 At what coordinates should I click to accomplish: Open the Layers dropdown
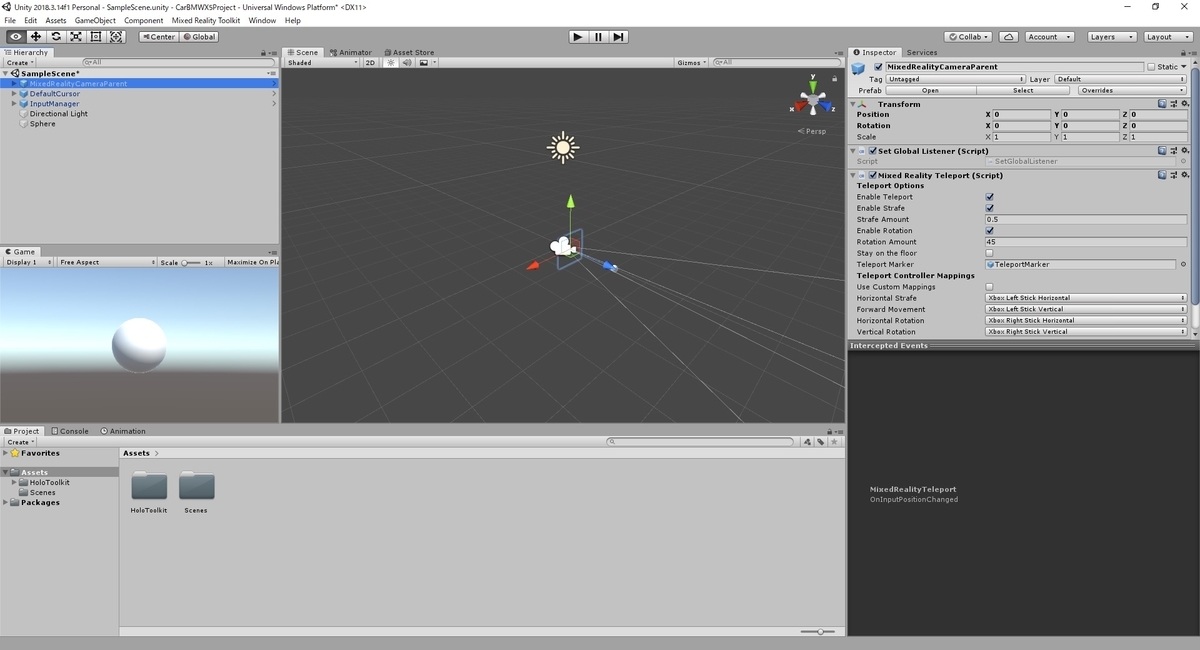(1111, 37)
